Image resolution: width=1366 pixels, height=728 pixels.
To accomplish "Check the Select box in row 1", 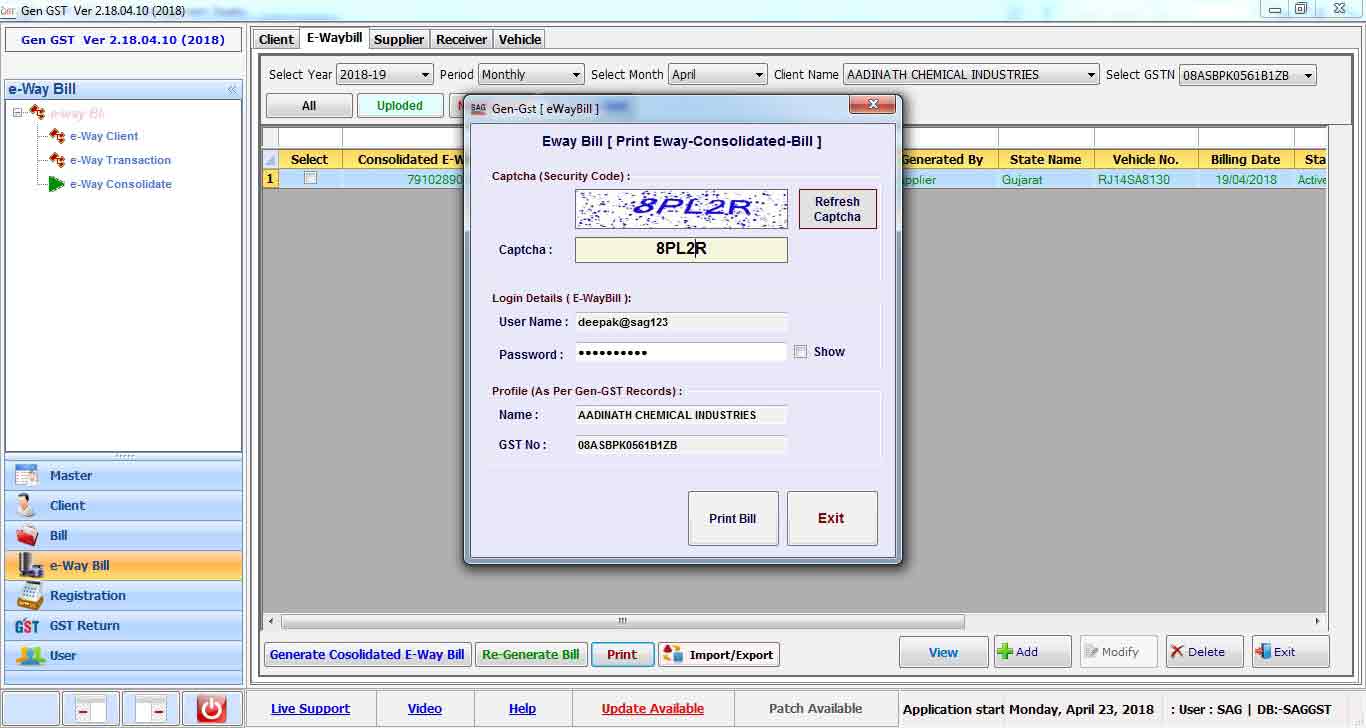I will [310, 178].
